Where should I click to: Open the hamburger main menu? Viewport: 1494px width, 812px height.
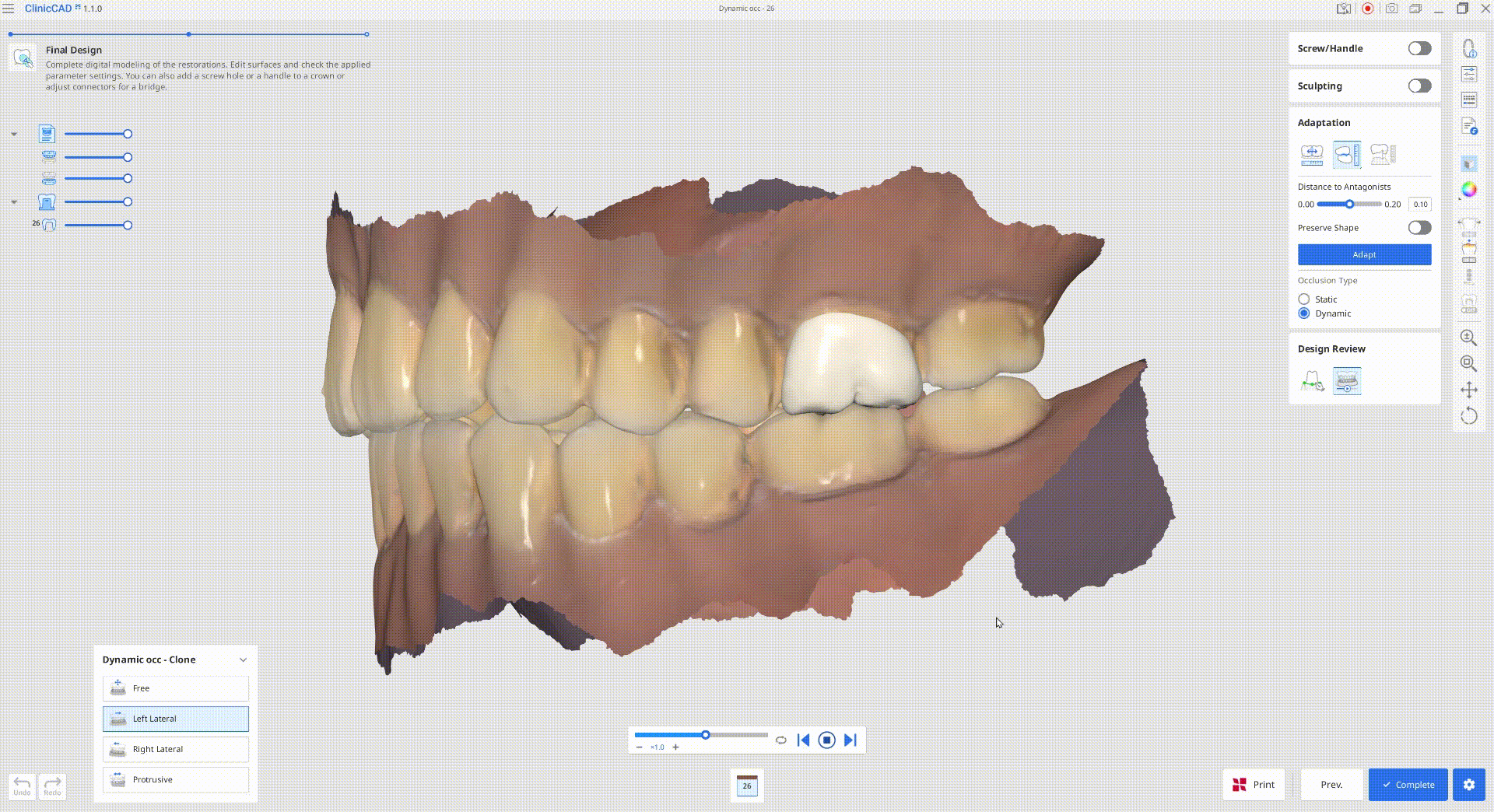9,9
